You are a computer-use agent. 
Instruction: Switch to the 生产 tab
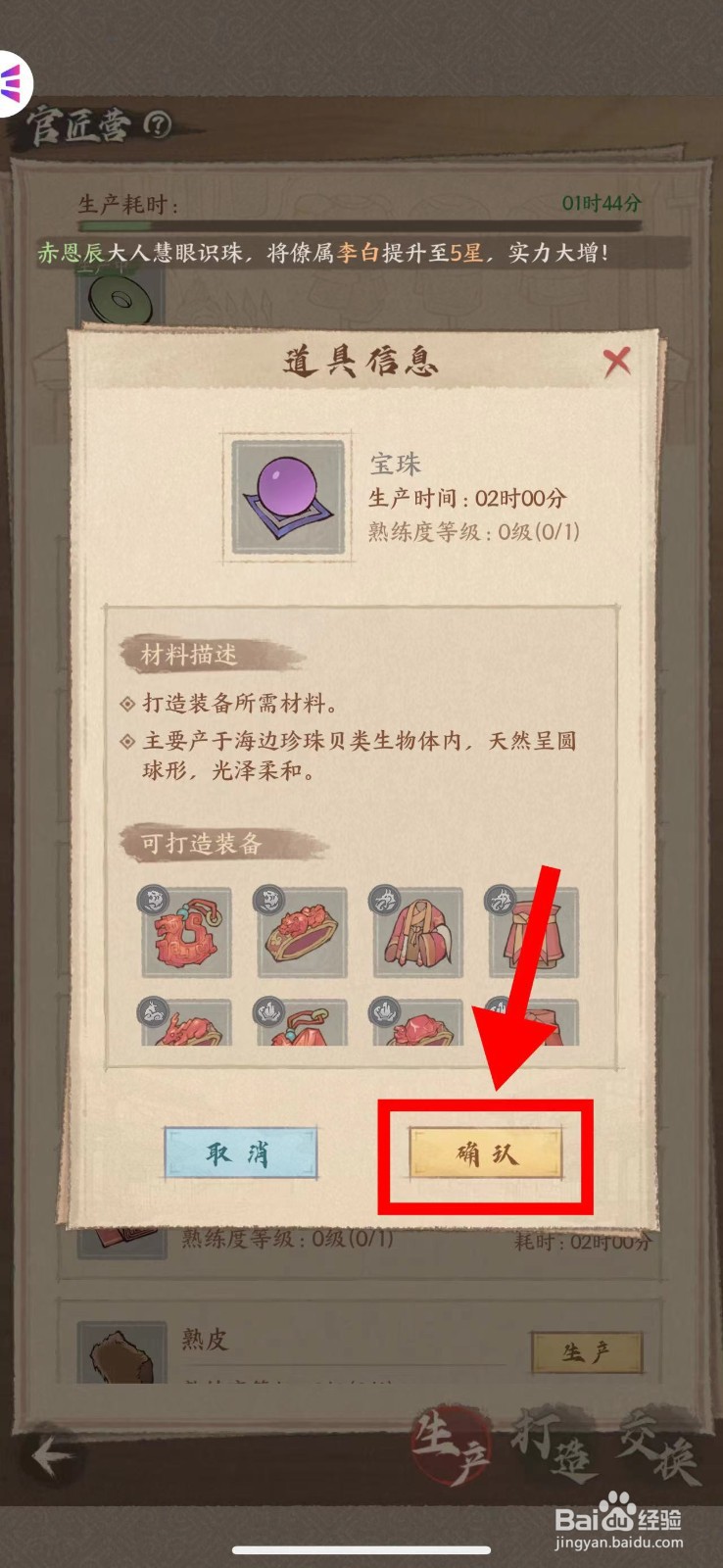451,1447
